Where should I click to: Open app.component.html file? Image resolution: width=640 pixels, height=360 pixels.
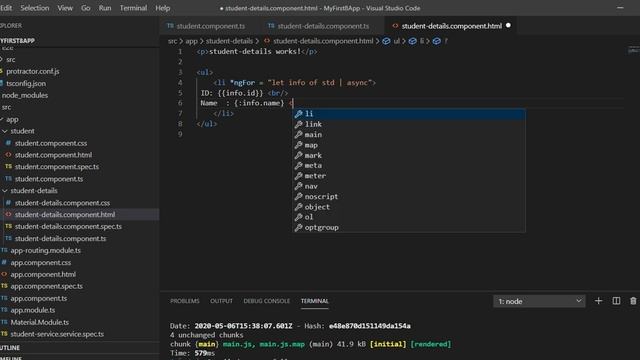43,274
